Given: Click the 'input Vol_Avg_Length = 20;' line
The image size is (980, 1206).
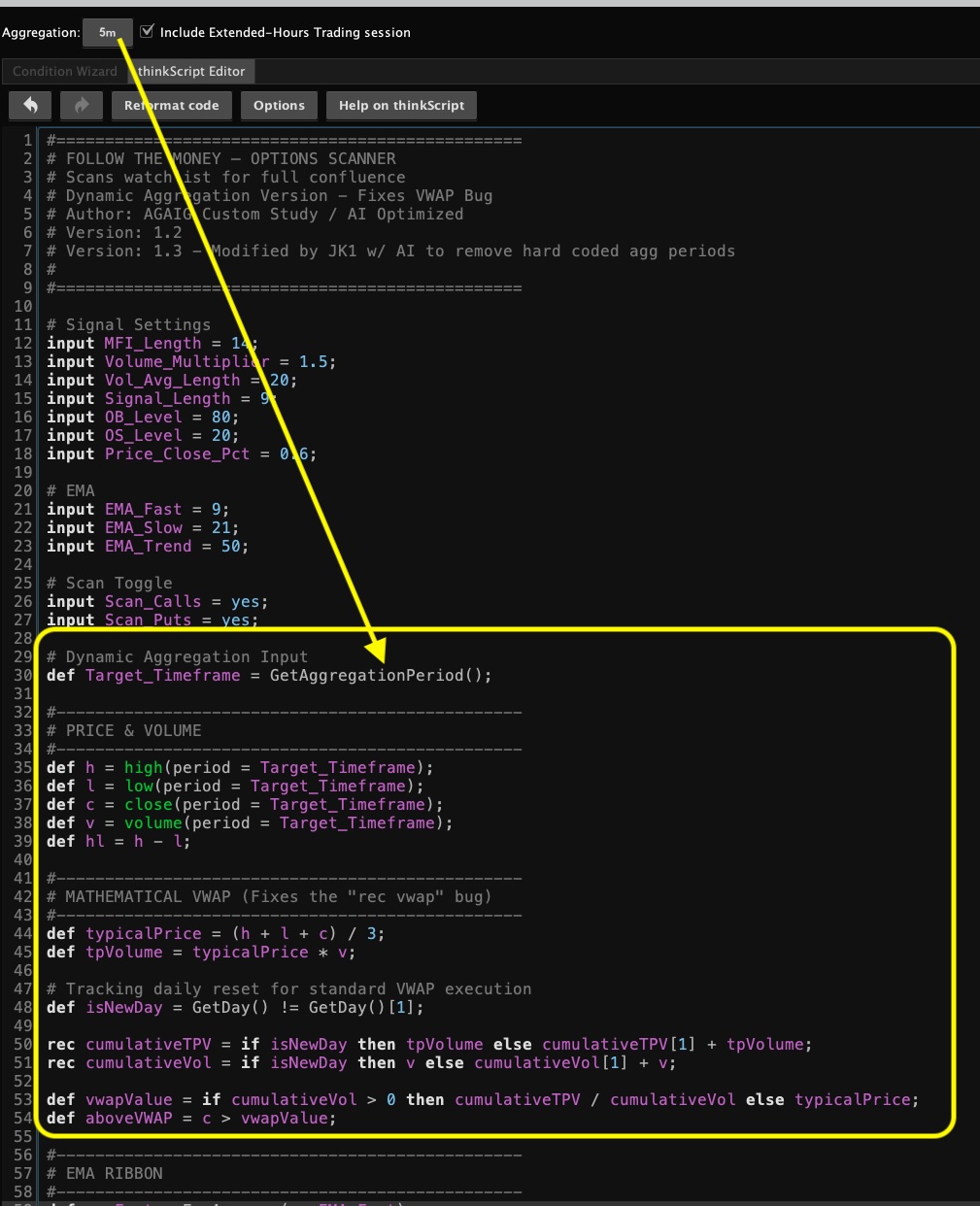Looking at the screenshot, I should [x=172, y=381].
